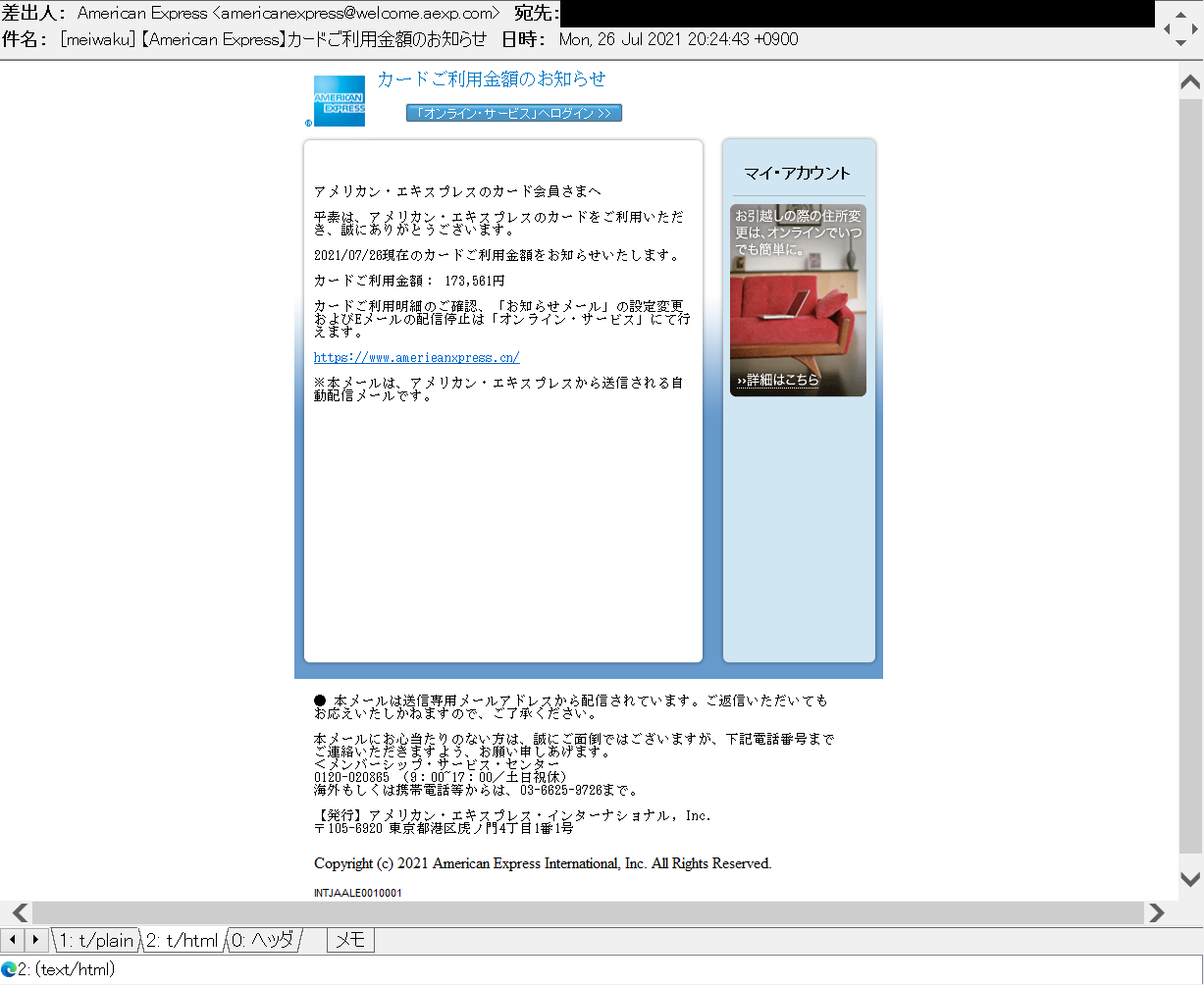
Task: Click the previous-tab arrow beside t/plain
Action: [13, 940]
